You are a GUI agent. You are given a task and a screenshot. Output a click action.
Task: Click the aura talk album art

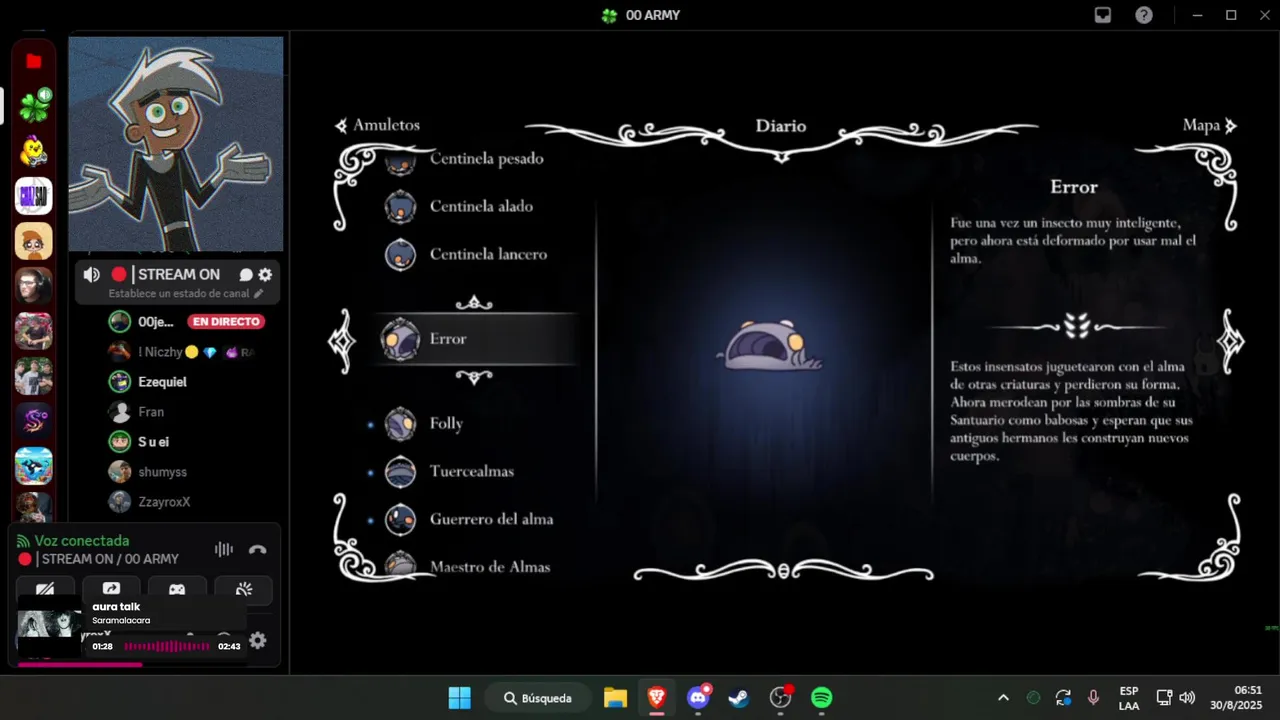(x=49, y=625)
